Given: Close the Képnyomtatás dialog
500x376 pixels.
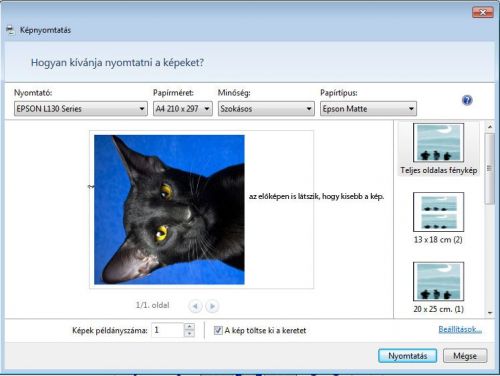Looking at the screenshot, I should (x=483, y=13).
